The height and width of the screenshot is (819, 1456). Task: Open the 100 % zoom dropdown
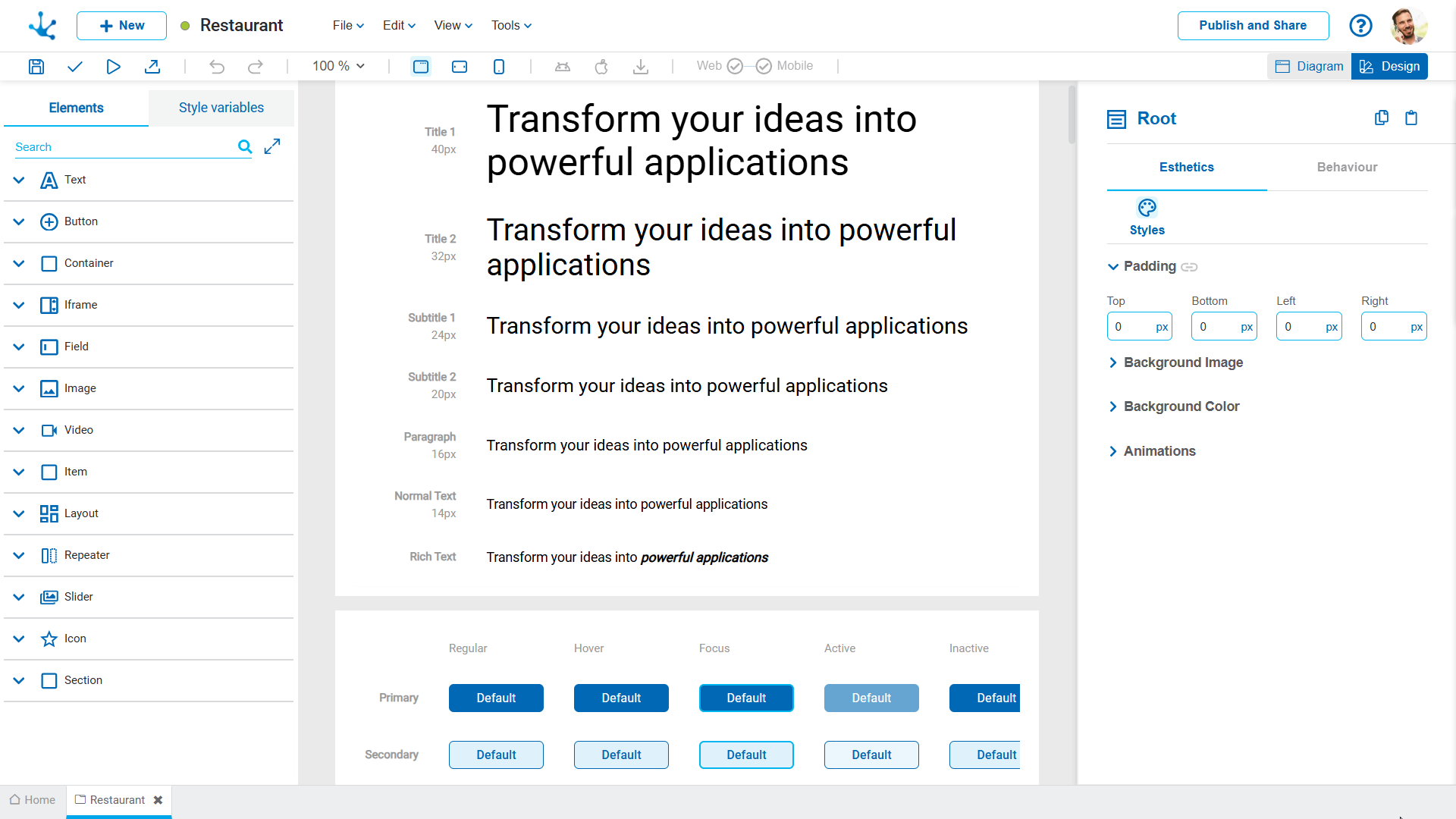click(x=338, y=67)
